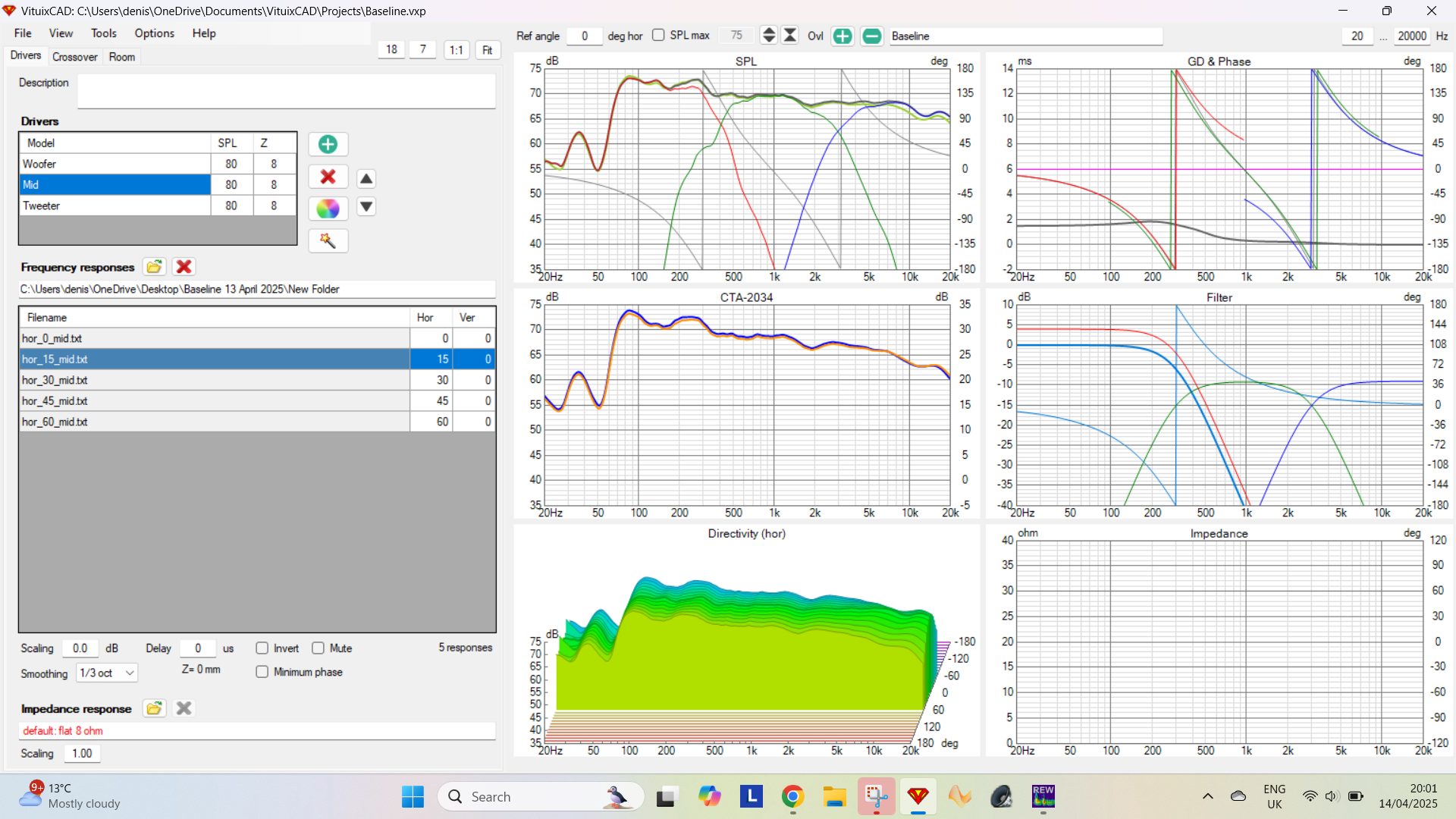1456x819 pixels.
Task: Open the blue L app in taskbar
Action: coord(751,796)
